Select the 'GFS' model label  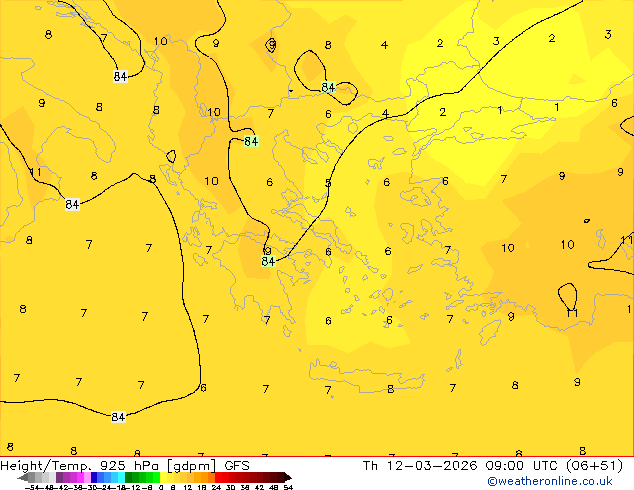pyautogui.click(x=237, y=466)
